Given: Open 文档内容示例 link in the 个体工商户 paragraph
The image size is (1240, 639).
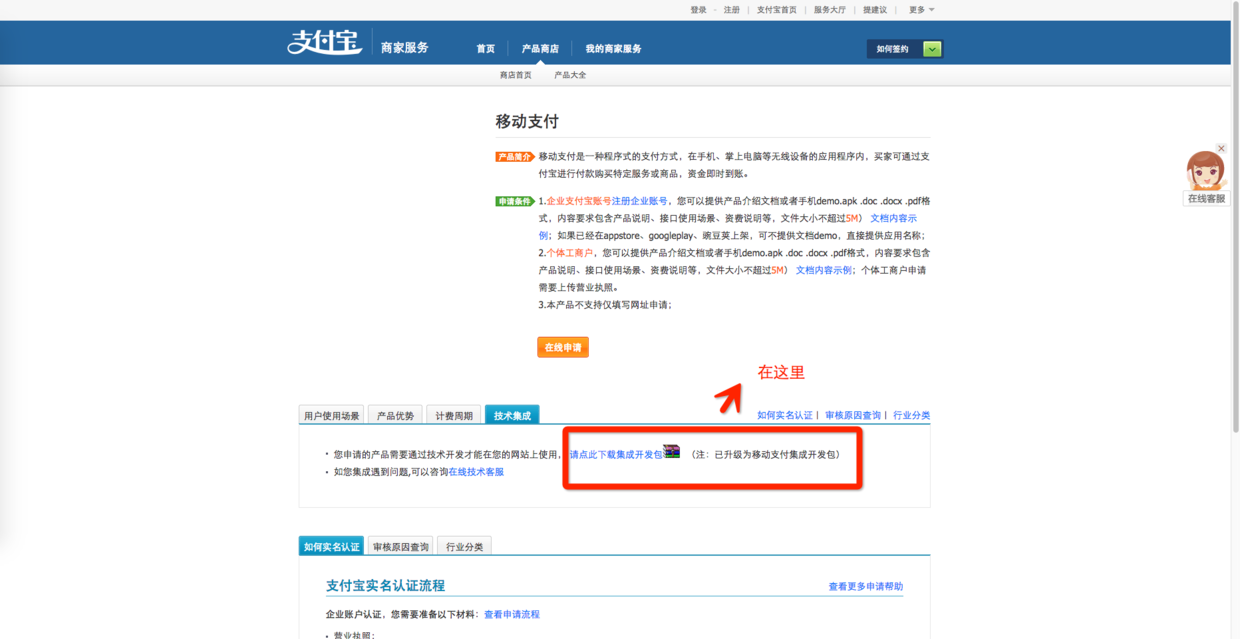Looking at the screenshot, I should (x=824, y=270).
